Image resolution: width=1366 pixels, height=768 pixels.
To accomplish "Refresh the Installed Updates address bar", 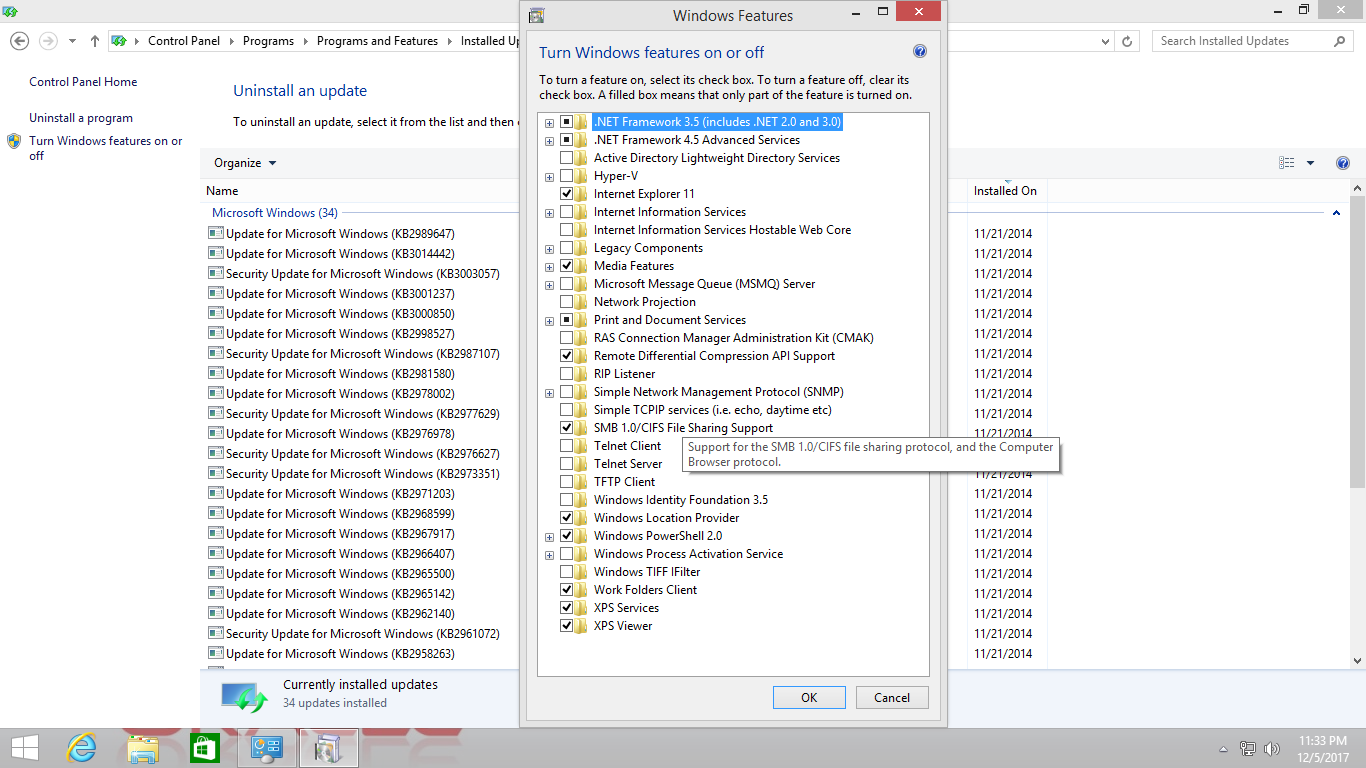I will pos(1127,41).
